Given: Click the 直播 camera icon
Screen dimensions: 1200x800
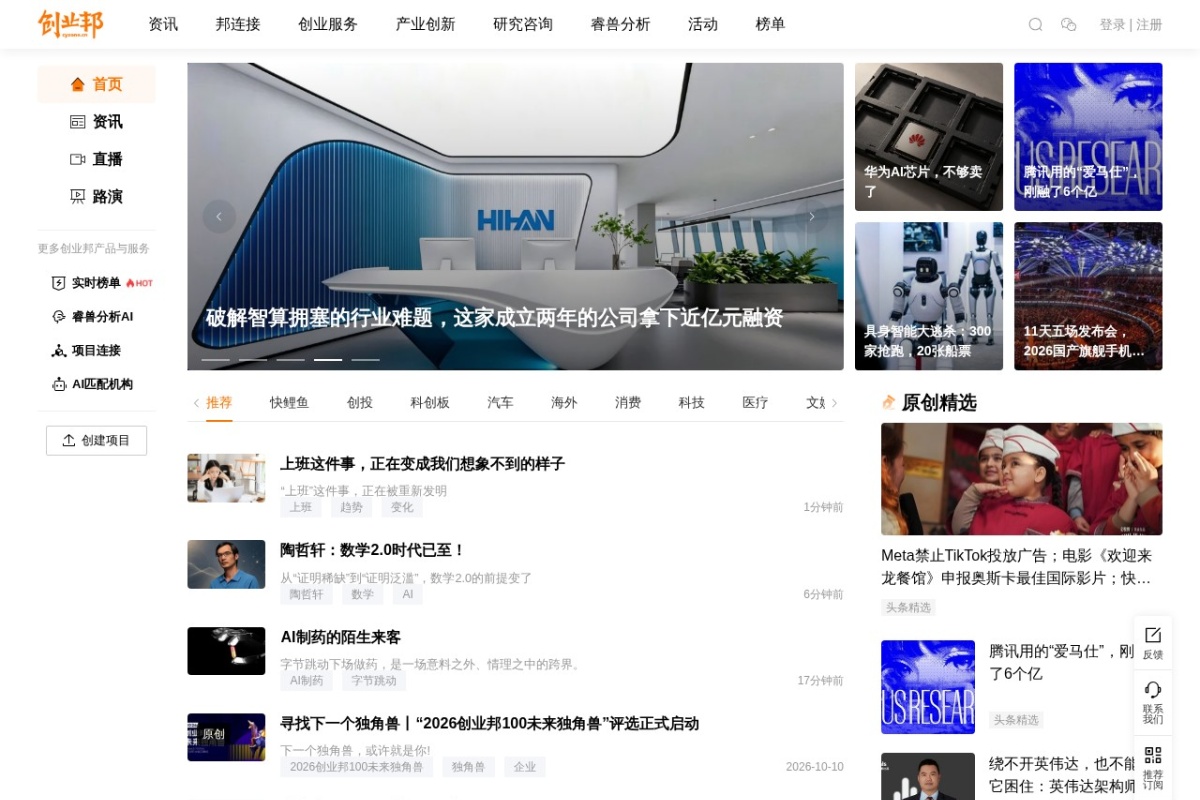Looking at the screenshot, I should (x=78, y=159).
